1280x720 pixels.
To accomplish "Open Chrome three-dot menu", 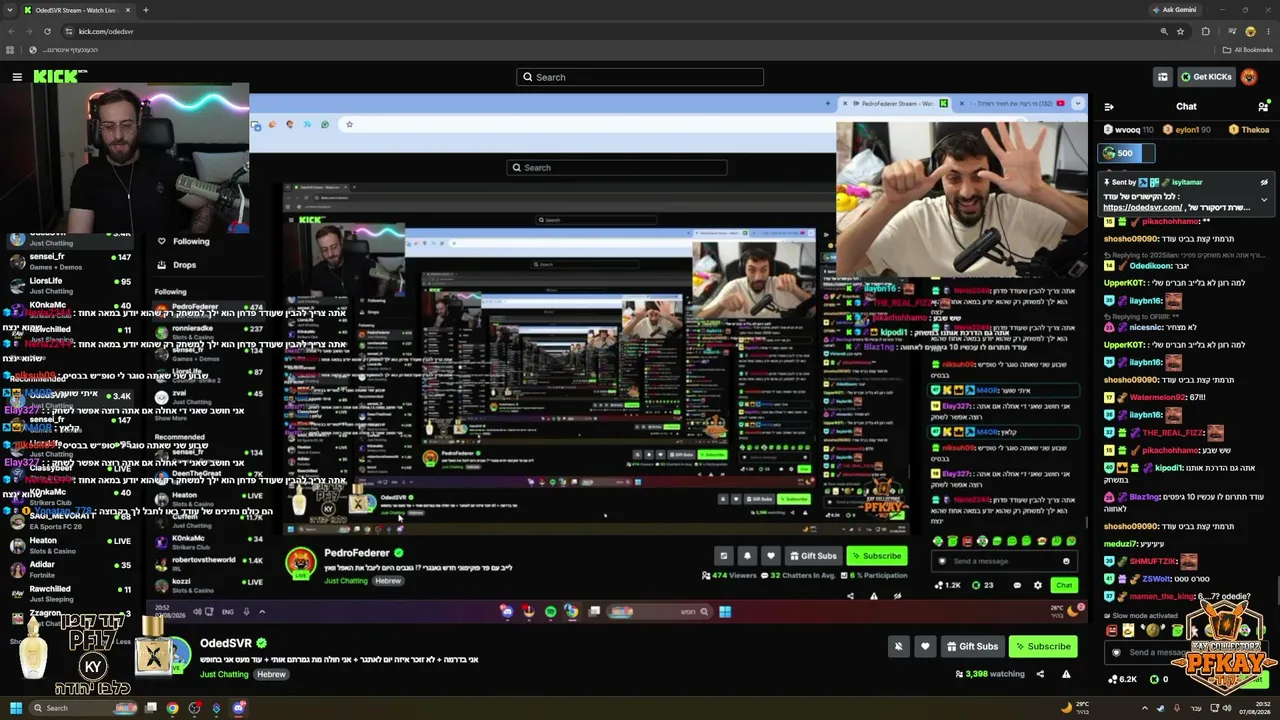I will 1268,31.
